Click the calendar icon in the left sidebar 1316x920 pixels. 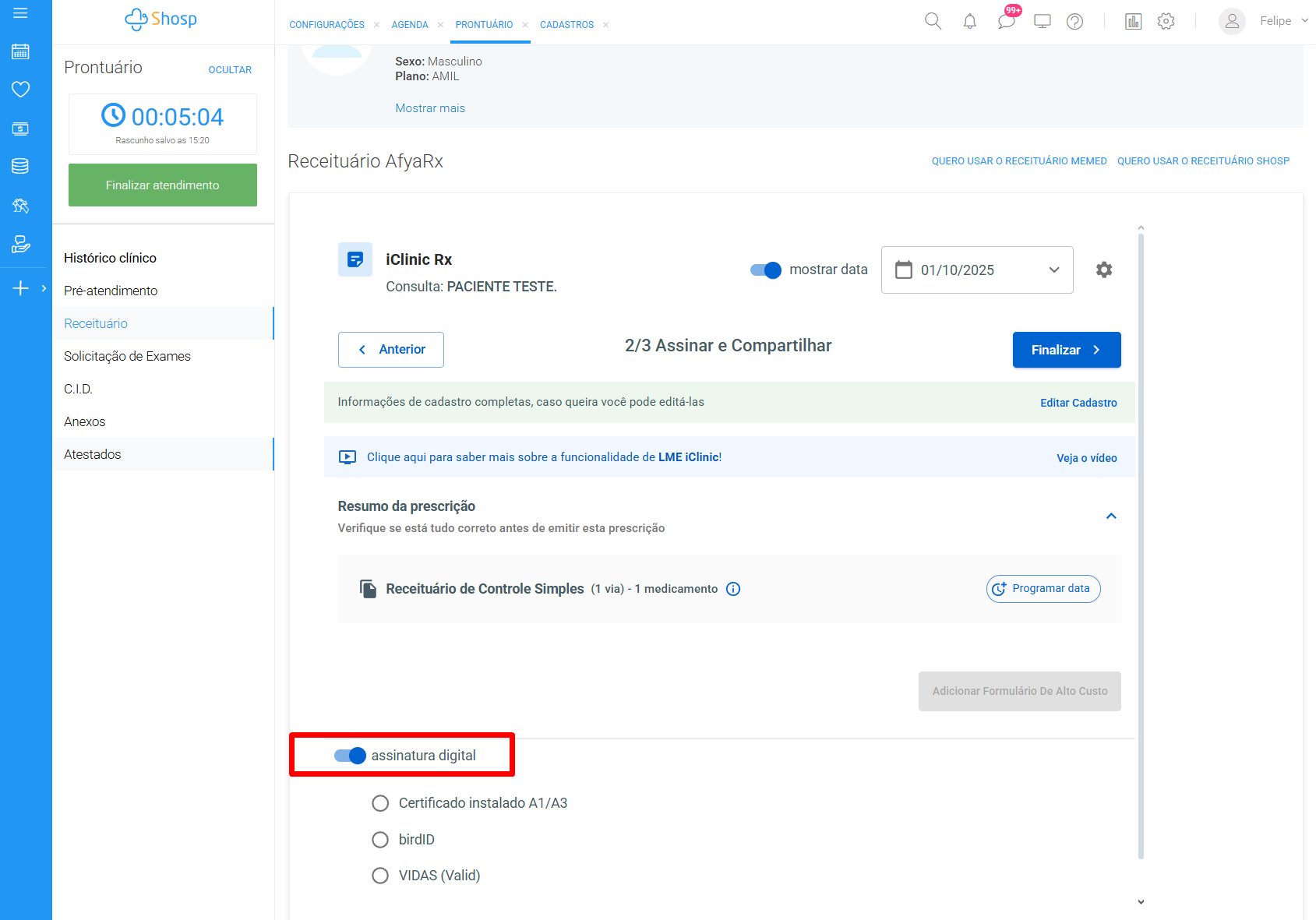pos(20,52)
